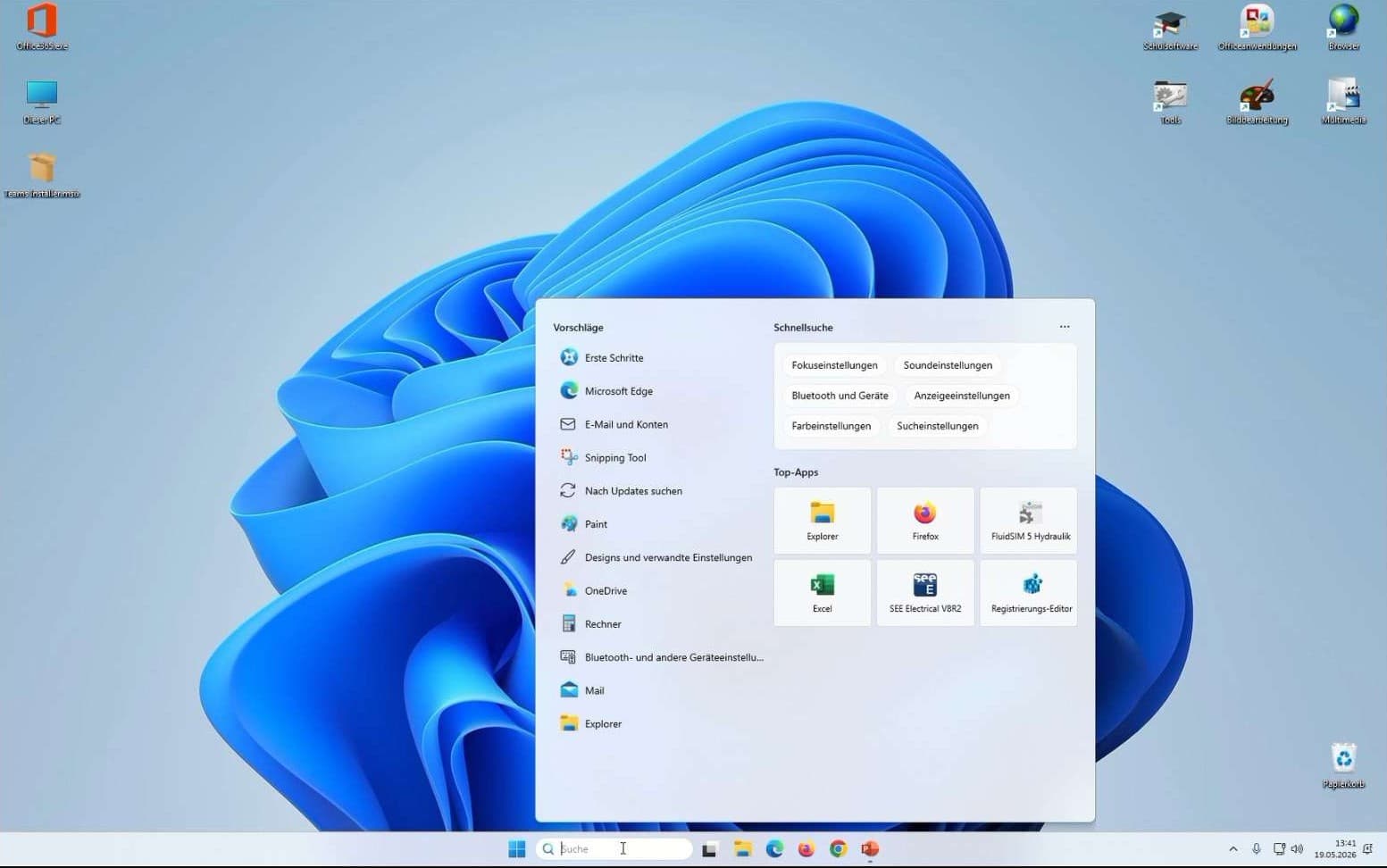Launch SEE Electrical V8R2 app

click(925, 593)
